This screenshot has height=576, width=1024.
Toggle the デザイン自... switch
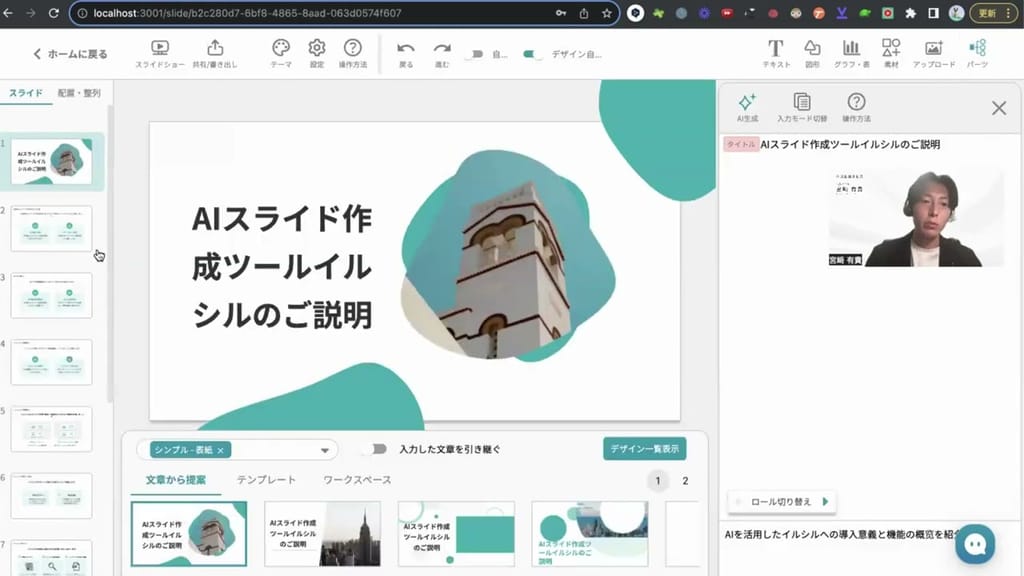click(532, 54)
